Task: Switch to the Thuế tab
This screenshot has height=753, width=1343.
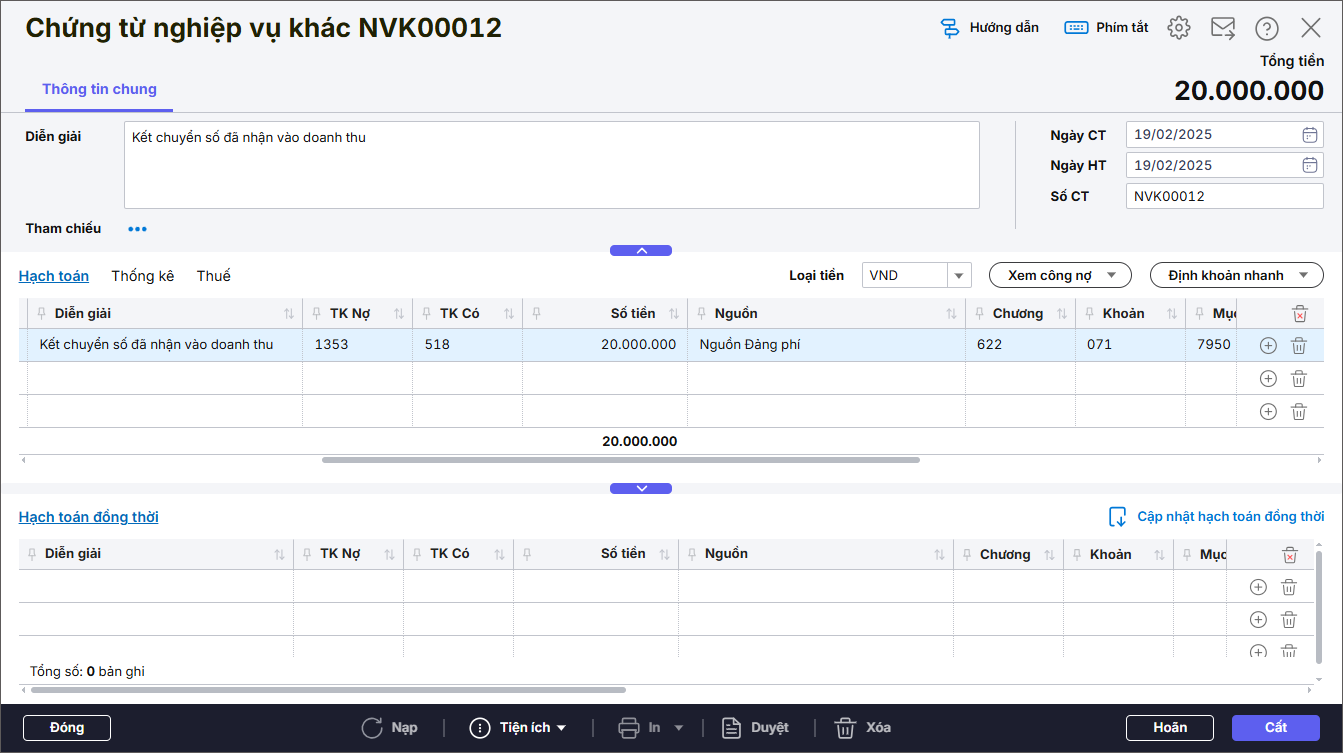Action: tap(213, 276)
